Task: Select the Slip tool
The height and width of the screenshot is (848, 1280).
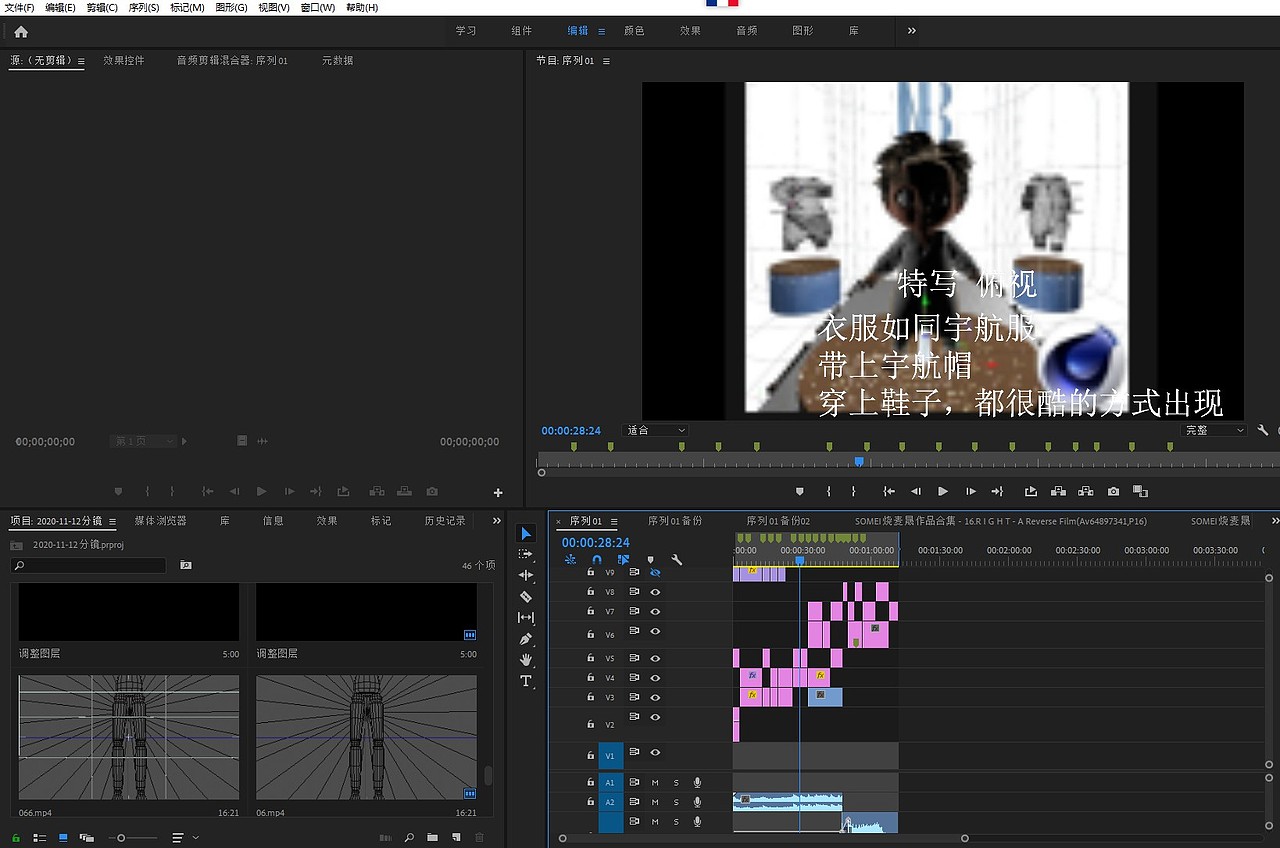Action: coord(526,617)
